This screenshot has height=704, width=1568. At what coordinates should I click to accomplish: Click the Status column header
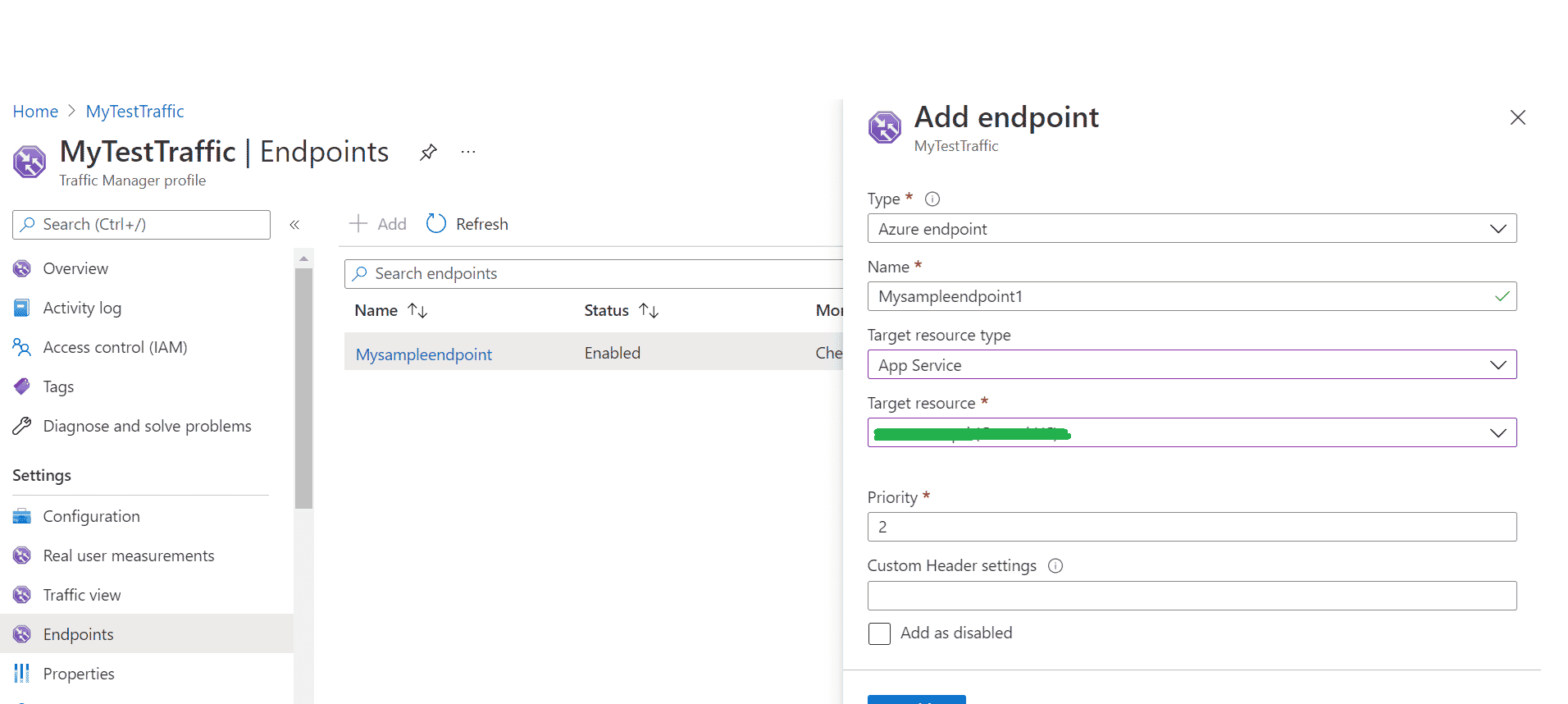[x=606, y=310]
